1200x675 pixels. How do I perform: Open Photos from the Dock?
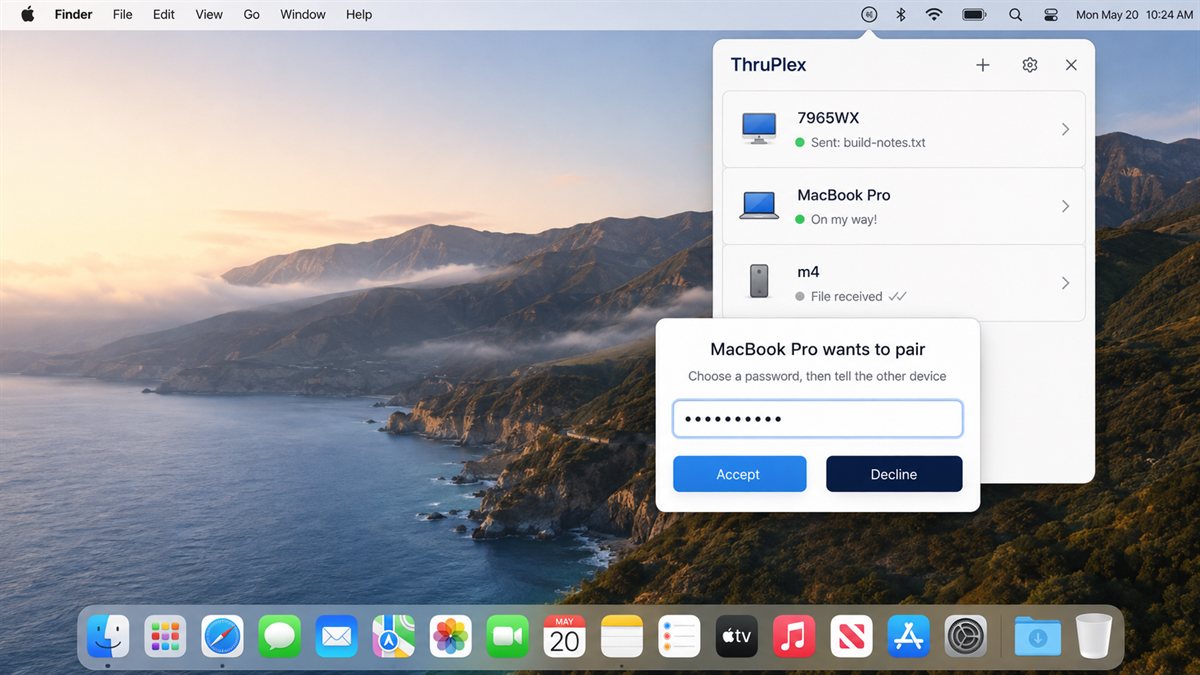point(451,636)
